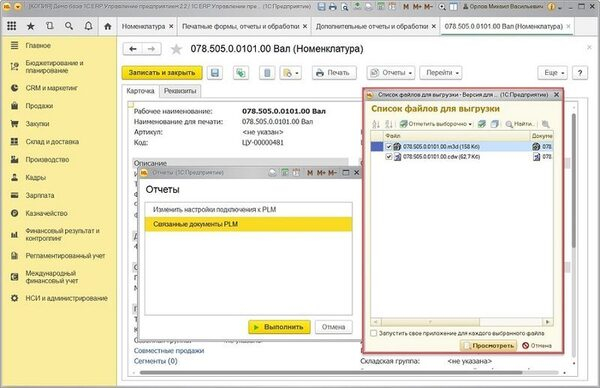Open Главное section in sidebar

[38, 46]
